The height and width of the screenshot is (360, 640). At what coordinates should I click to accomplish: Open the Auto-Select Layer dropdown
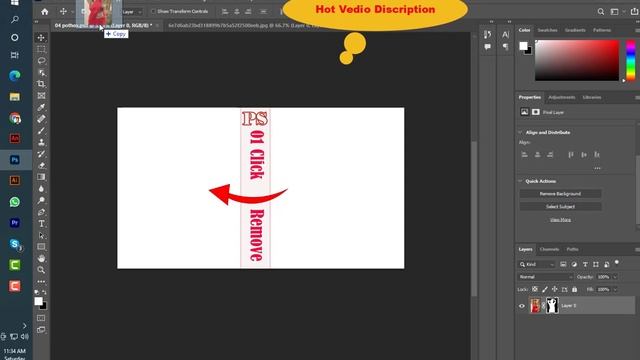(x=132, y=12)
